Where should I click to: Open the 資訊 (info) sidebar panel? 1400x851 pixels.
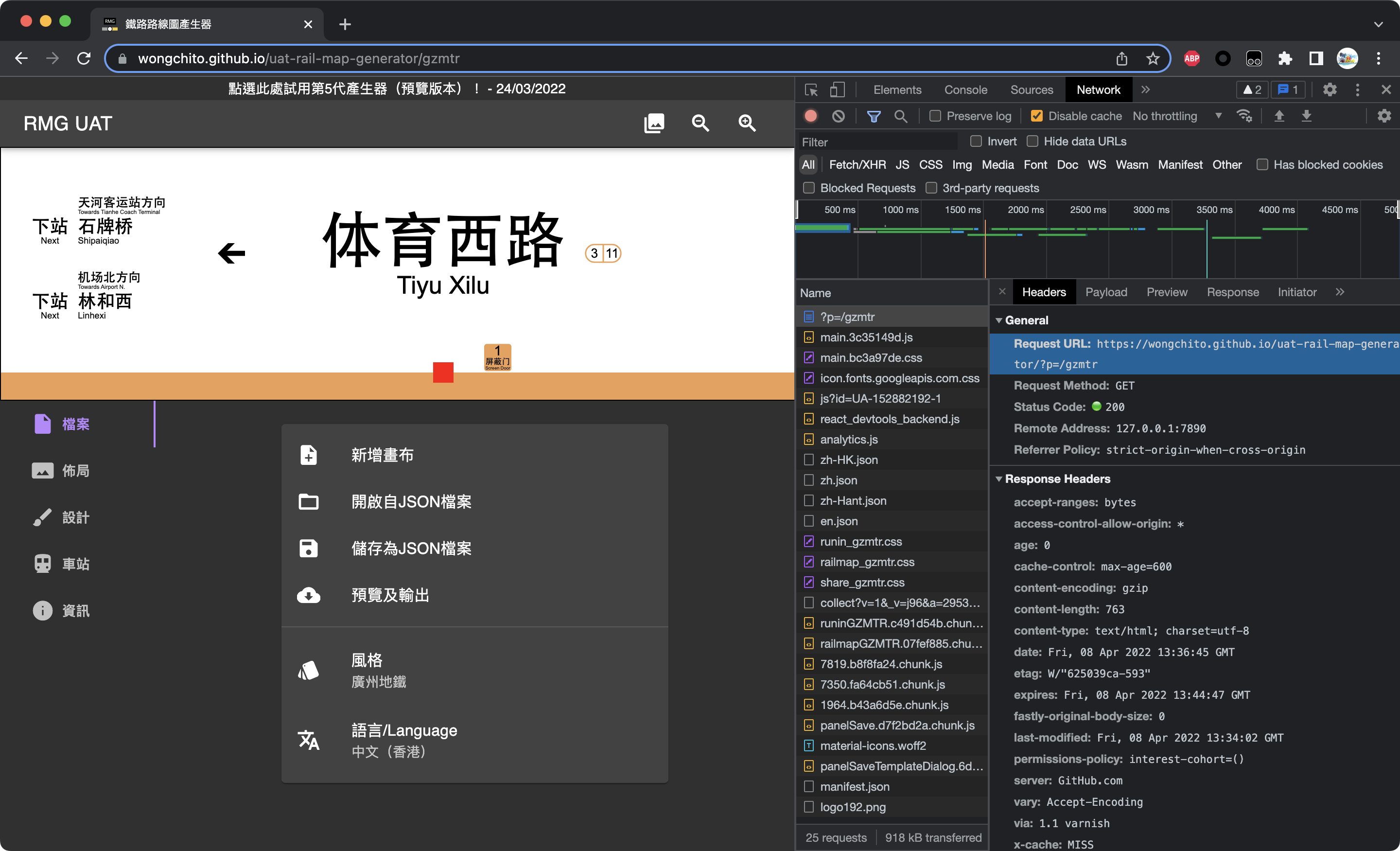[x=43, y=610]
